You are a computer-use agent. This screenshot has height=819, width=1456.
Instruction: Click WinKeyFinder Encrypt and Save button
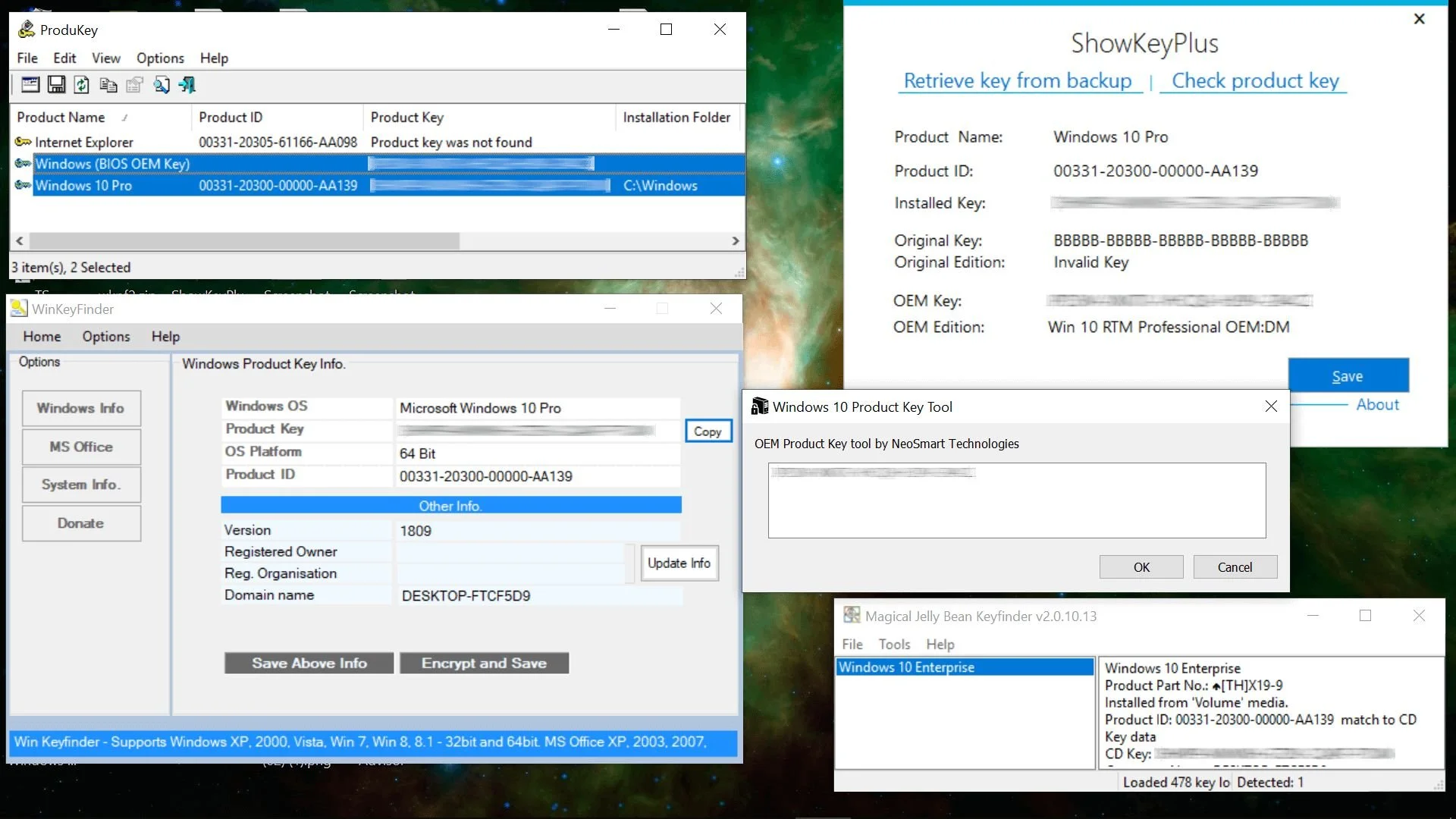(x=484, y=662)
